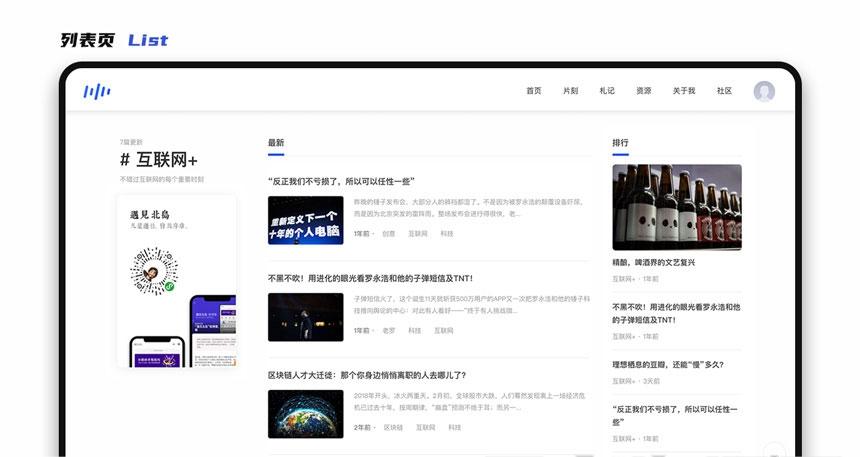Open the user avatar in the navbar

(764, 91)
